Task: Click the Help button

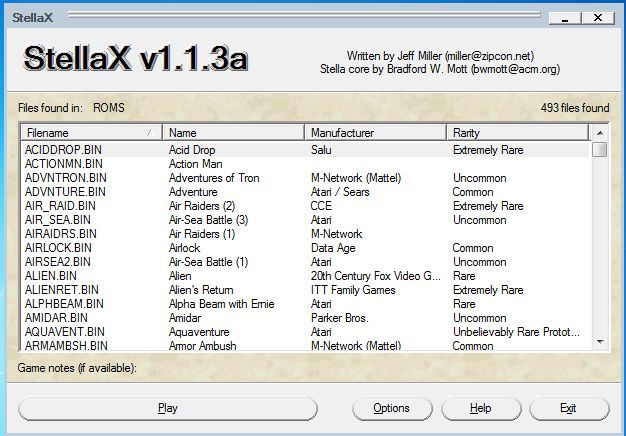Action: point(480,408)
